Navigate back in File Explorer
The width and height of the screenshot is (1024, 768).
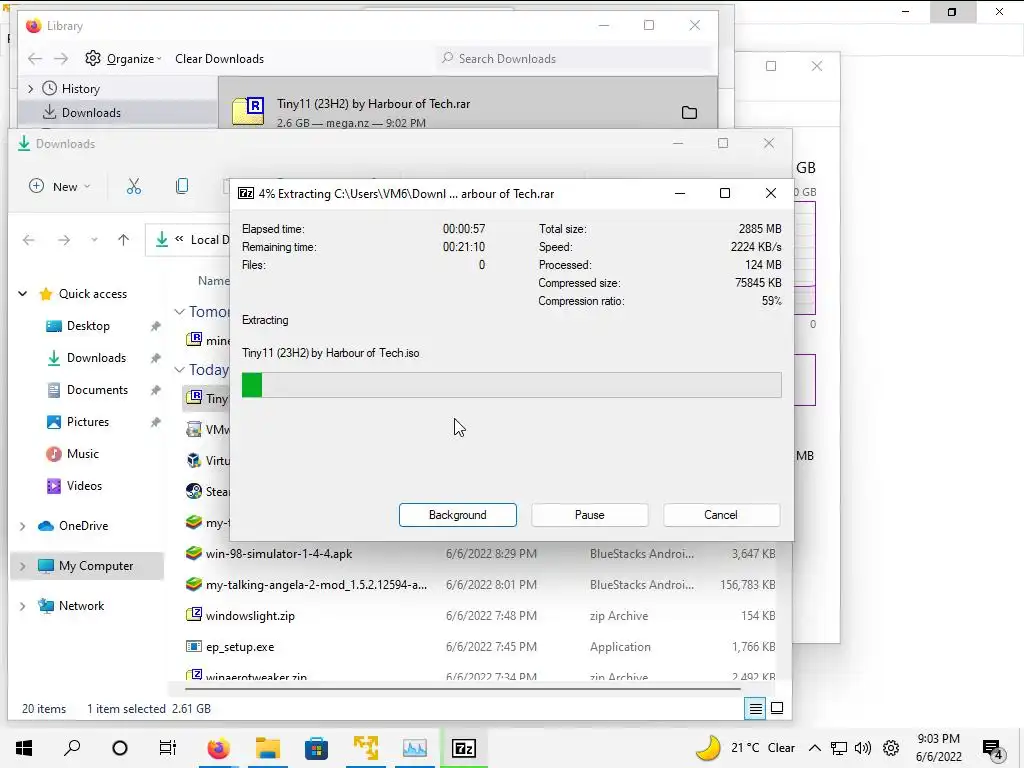[29, 240]
